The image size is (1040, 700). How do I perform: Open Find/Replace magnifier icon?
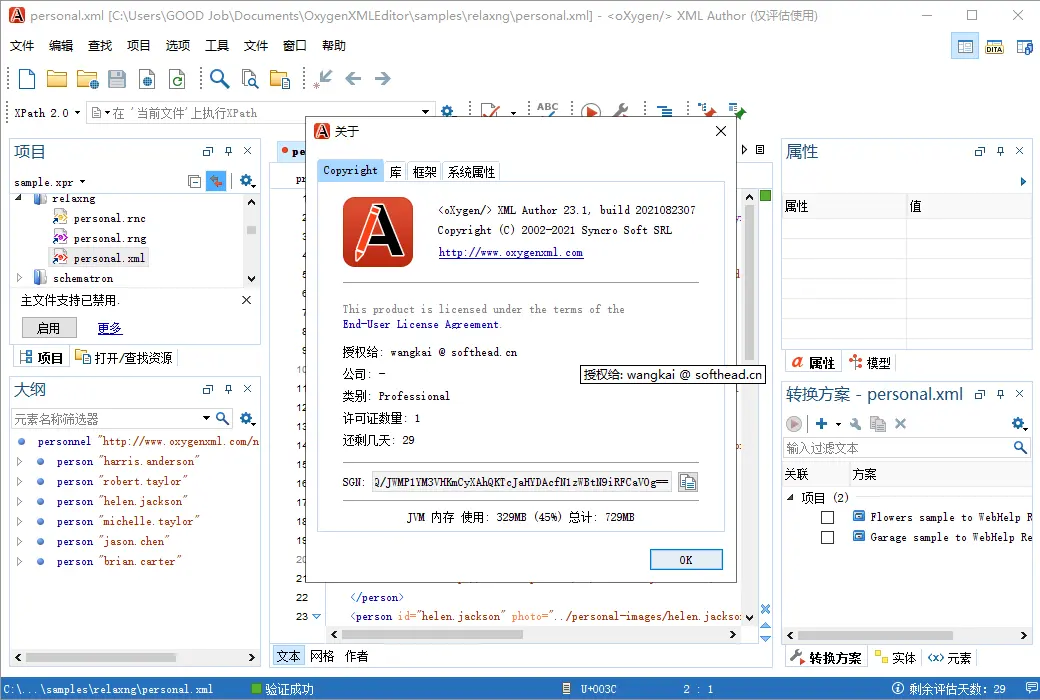[x=220, y=79]
